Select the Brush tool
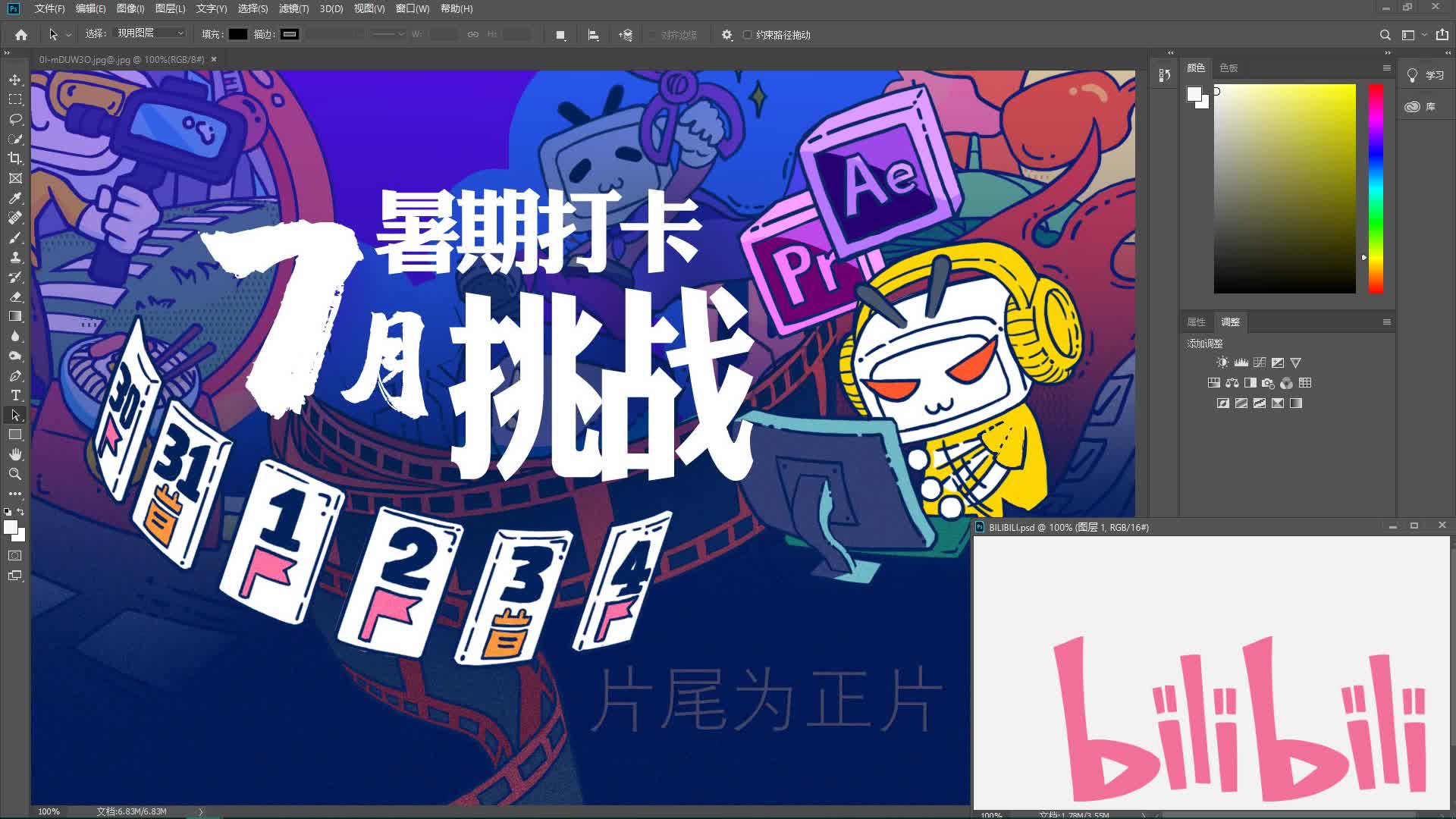 tap(15, 237)
